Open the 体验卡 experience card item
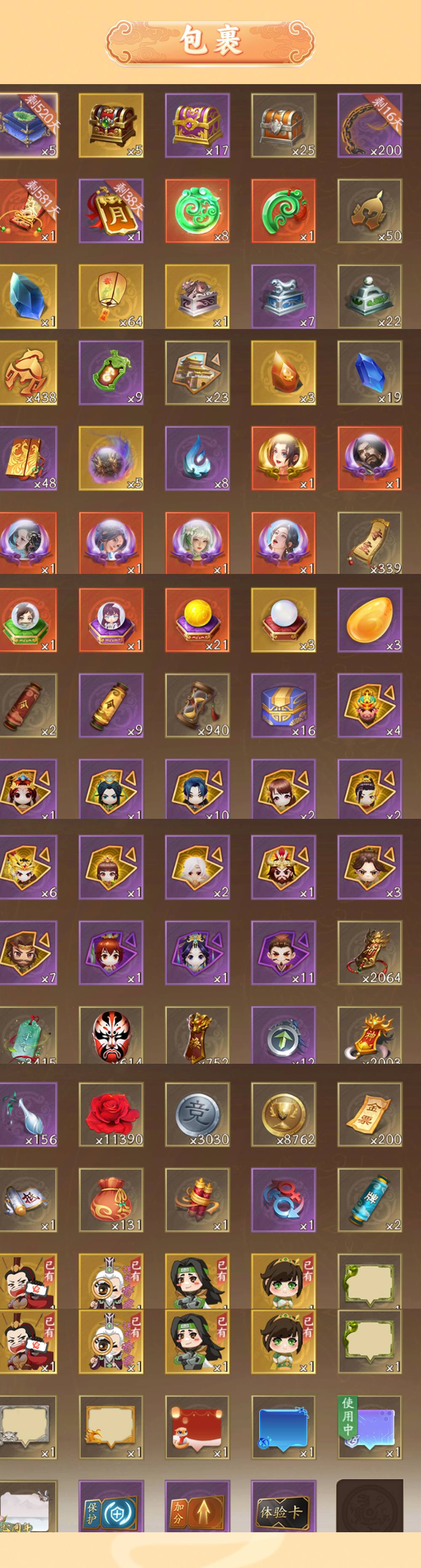 tap(283, 1505)
